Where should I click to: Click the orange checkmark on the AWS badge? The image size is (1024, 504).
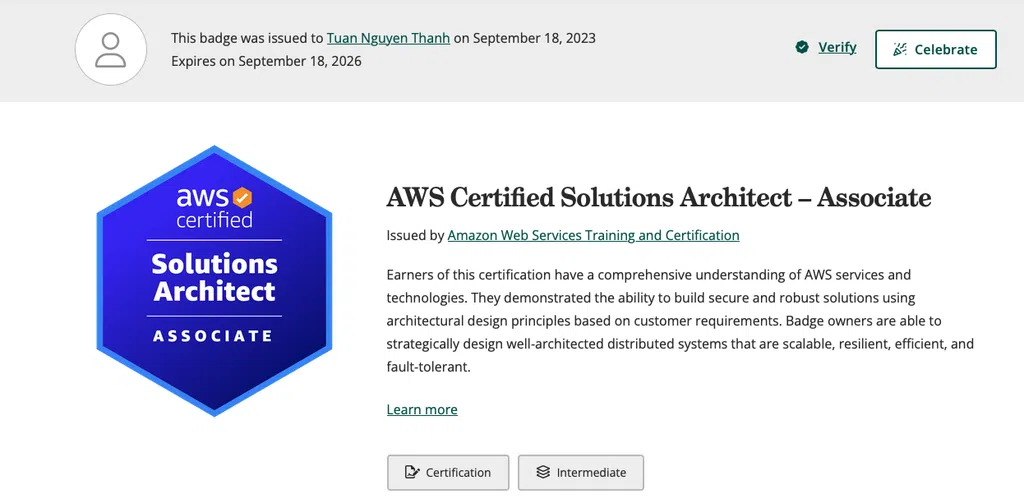pyautogui.click(x=242, y=196)
